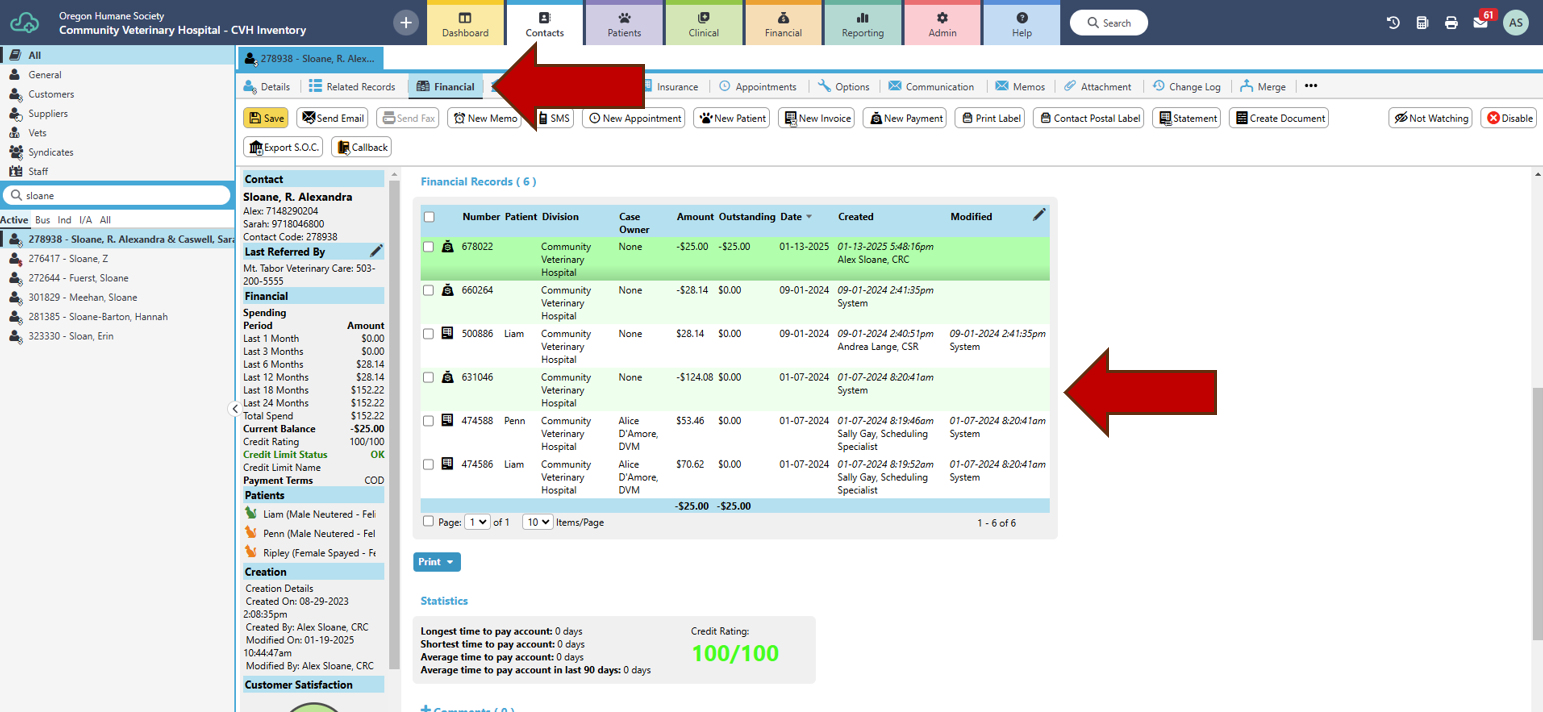The width and height of the screenshot is (1543, 712).
Task: Switch to Appointments sub-tab
Action: click(x=758, y=87)
